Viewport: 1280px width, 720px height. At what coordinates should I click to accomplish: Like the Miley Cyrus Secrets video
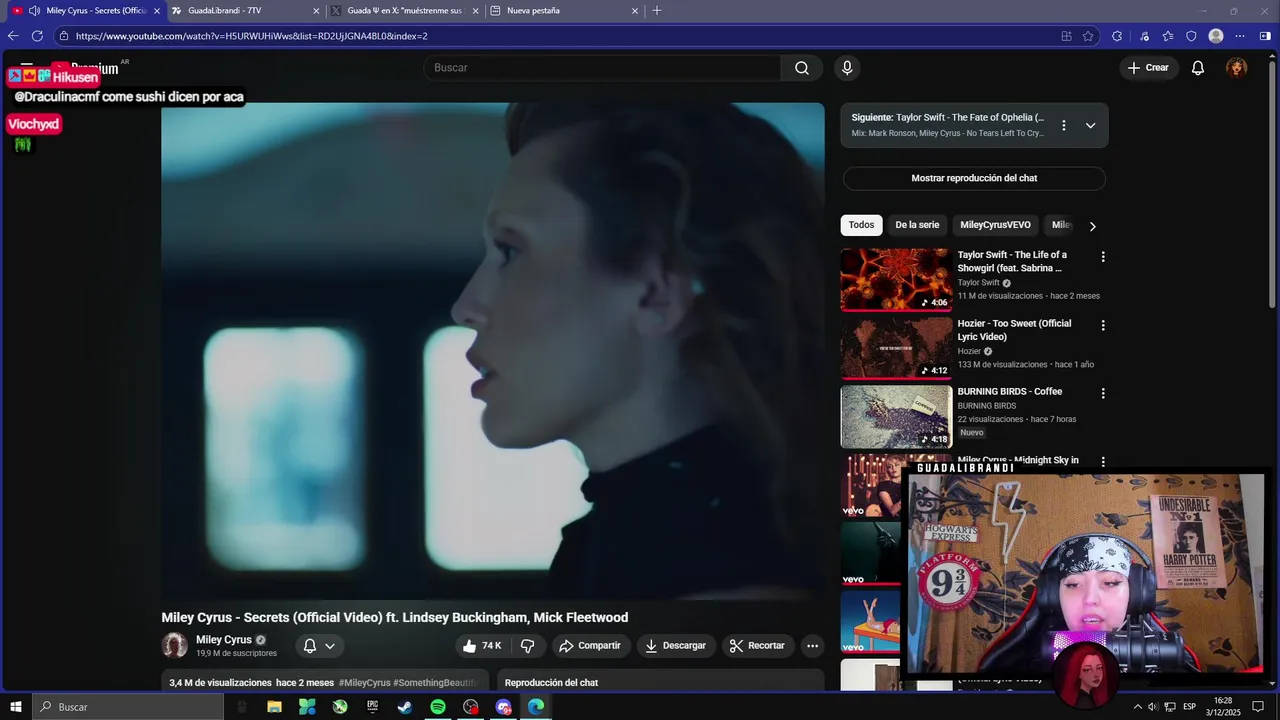tap(482, 646)
